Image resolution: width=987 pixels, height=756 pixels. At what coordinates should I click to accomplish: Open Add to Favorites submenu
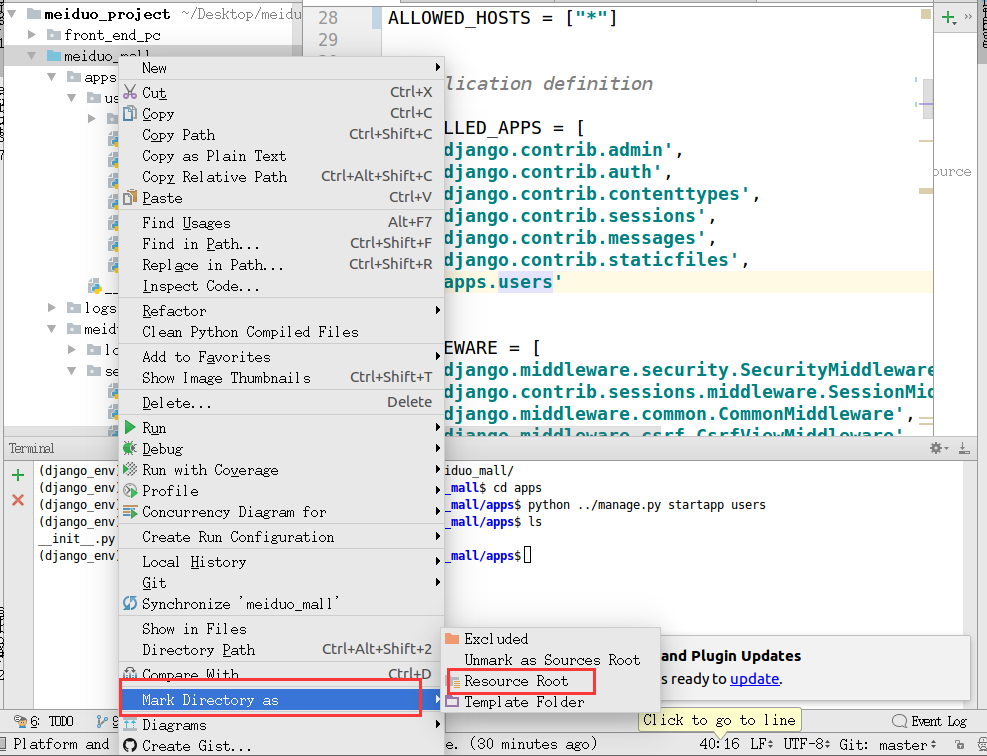pos(281,356)
